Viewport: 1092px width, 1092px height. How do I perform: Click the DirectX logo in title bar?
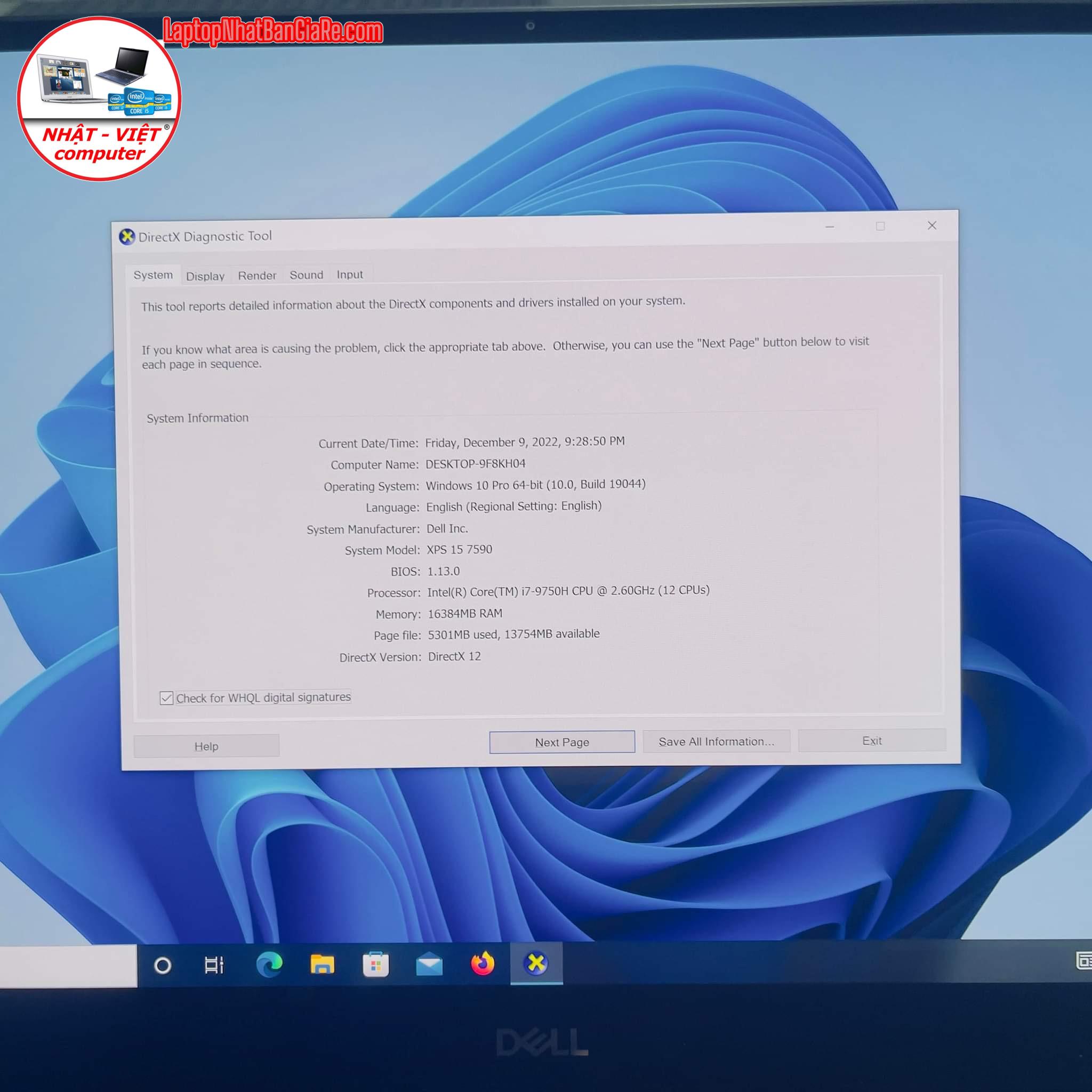point(126,237)
